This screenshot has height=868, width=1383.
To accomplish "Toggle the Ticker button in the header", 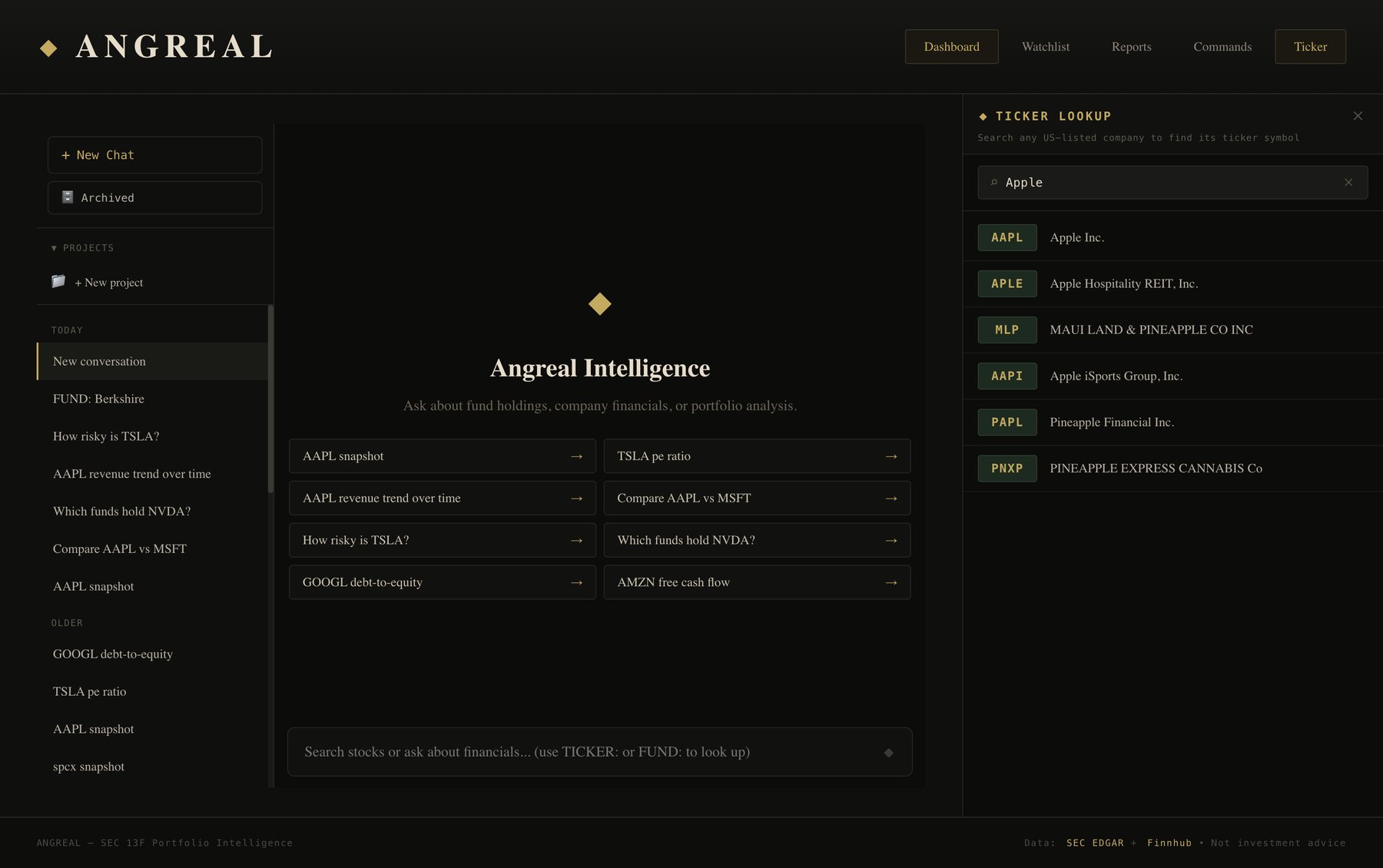I will click(x=1310, y=47).
